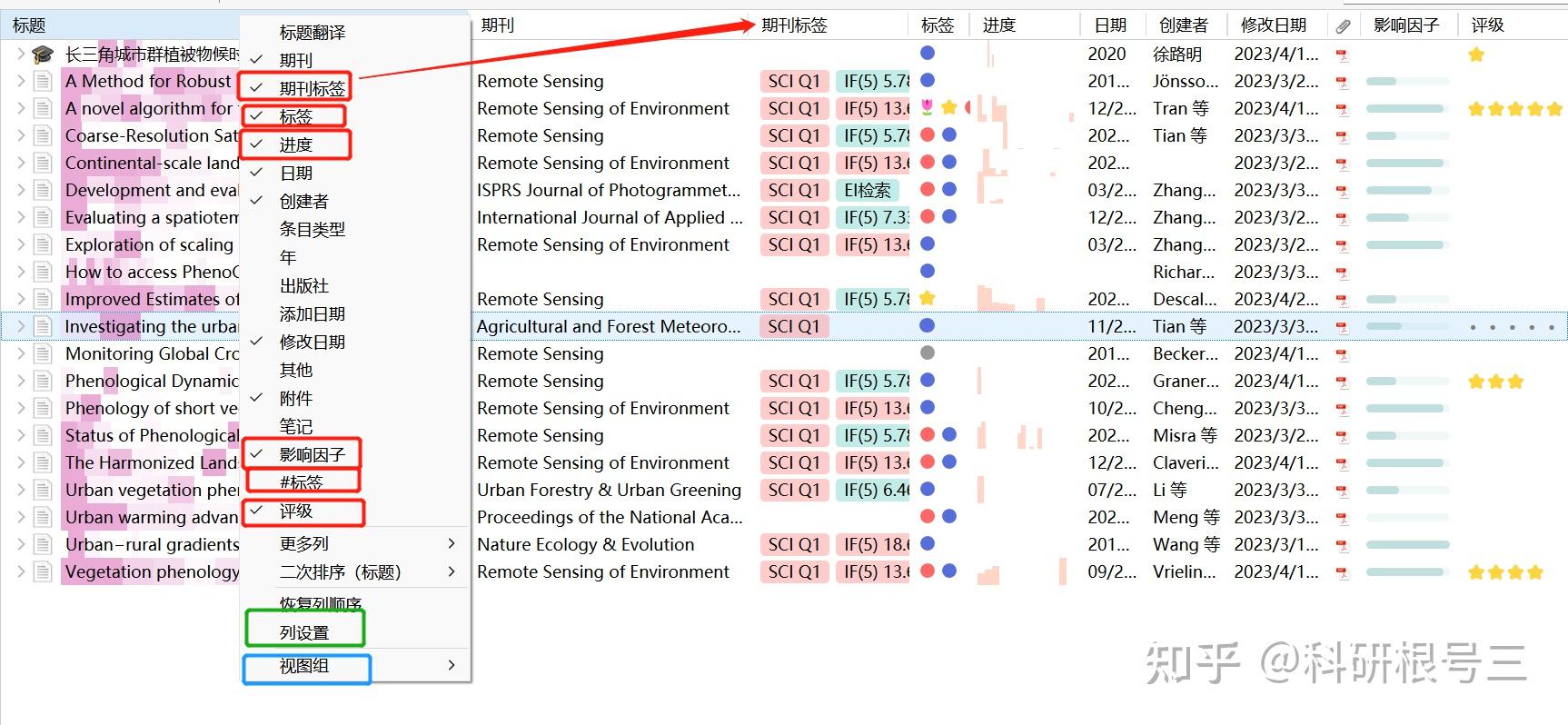This screenshot has width=1568, height=725.
Task: Click the blue tag dot in the 'Nature Ecology & Evolution' row
Action: [x=928, y=543]
